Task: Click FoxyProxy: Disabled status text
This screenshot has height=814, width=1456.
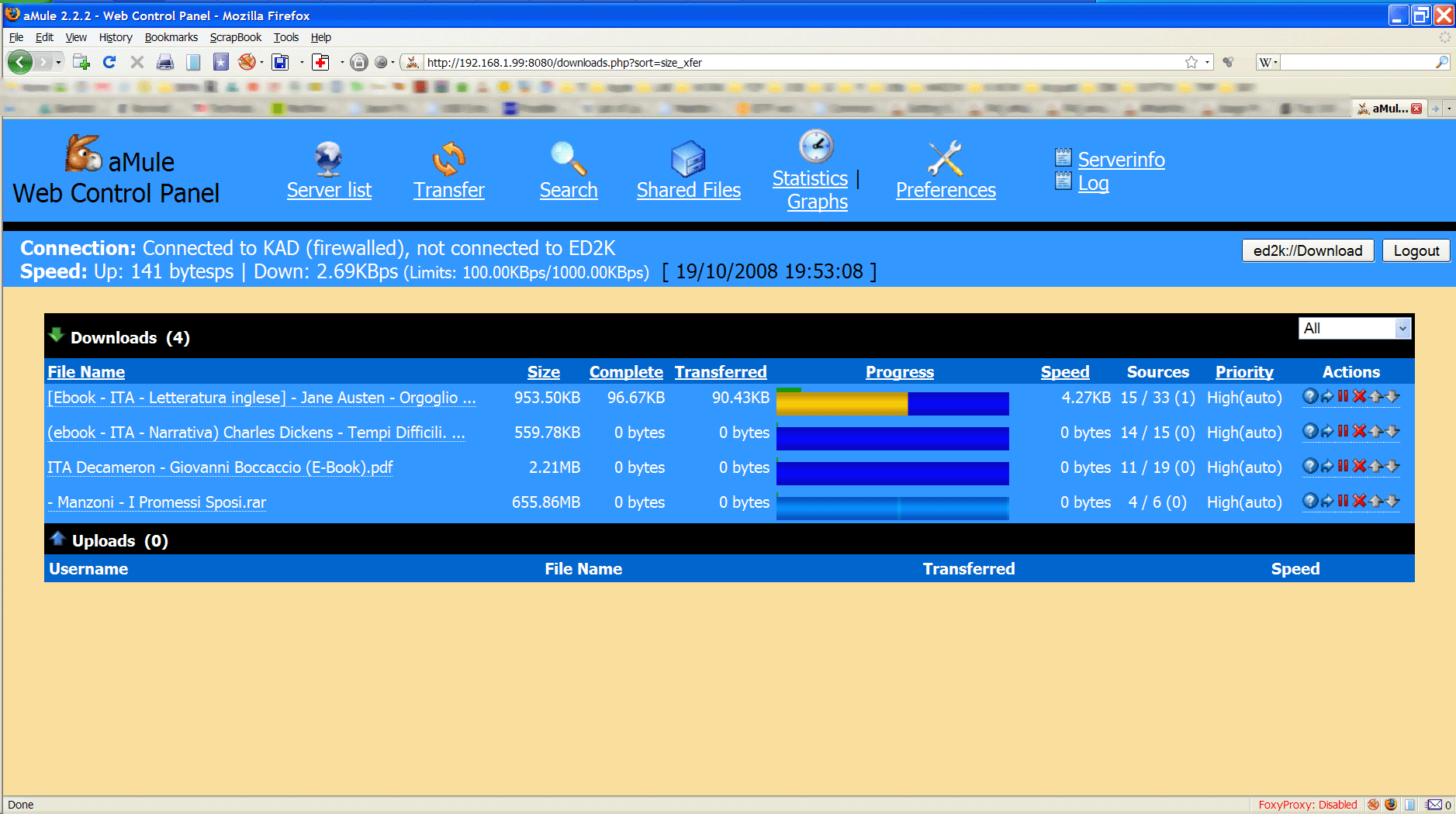Action: [x=1308, y=805]
